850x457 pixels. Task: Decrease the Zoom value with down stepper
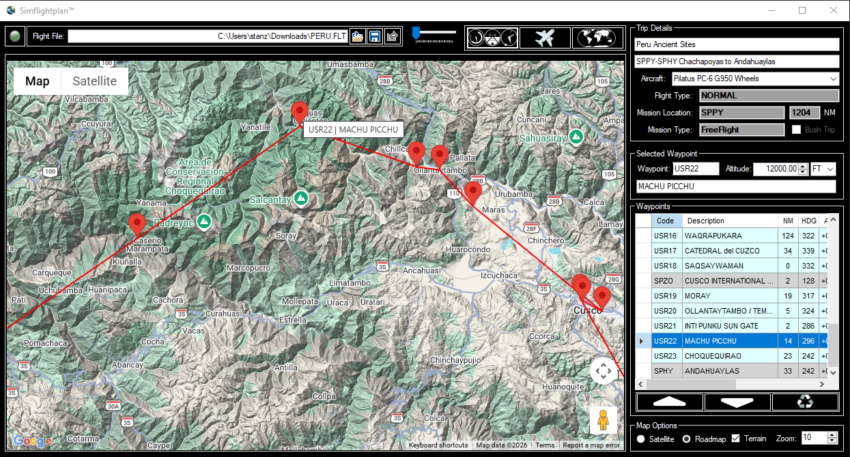click(x=832, y=441)
